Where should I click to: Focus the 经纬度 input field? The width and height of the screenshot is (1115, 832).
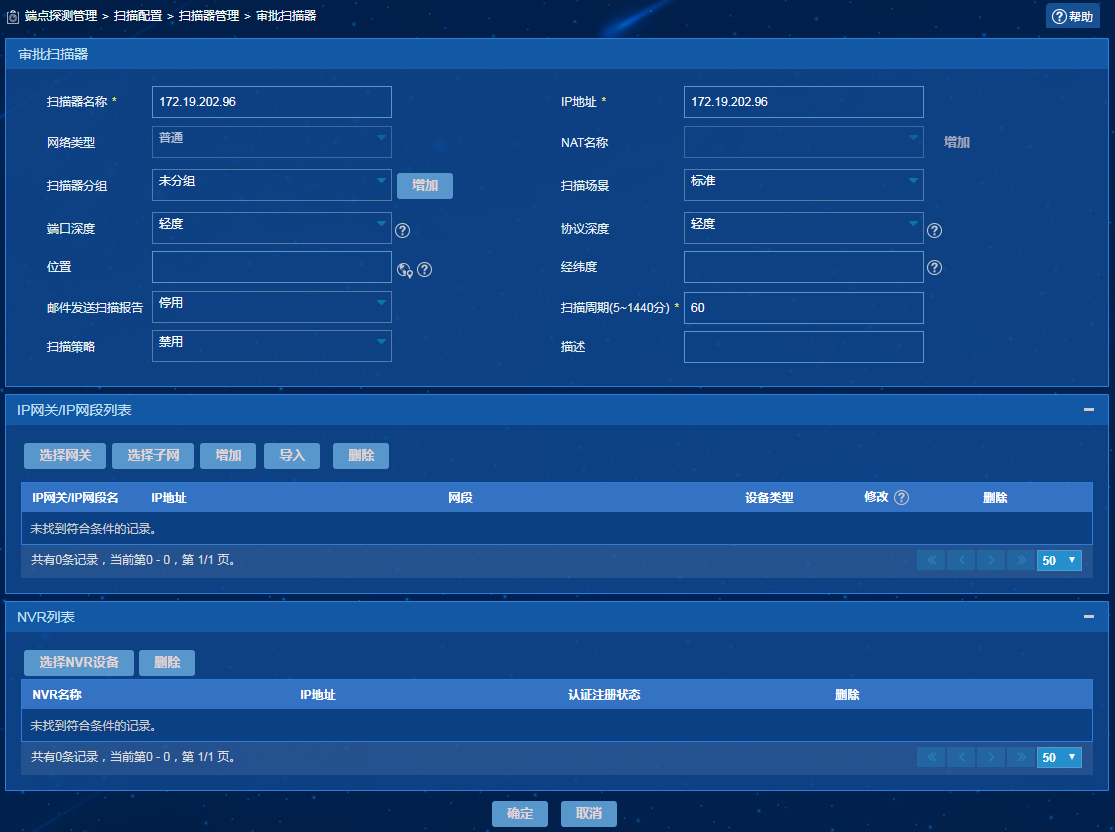[x=804, y=267]
